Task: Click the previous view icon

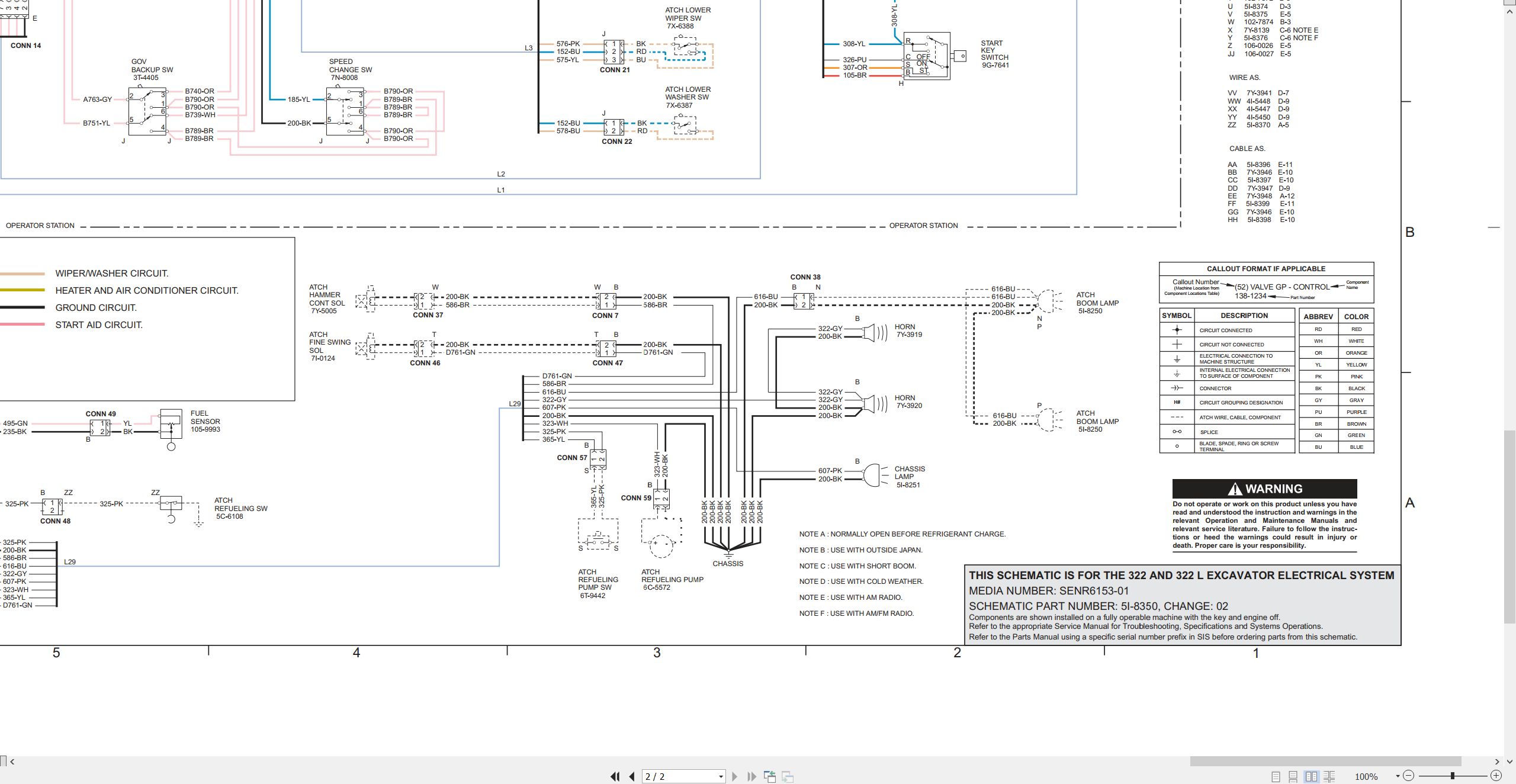Action: coord(770,776)
